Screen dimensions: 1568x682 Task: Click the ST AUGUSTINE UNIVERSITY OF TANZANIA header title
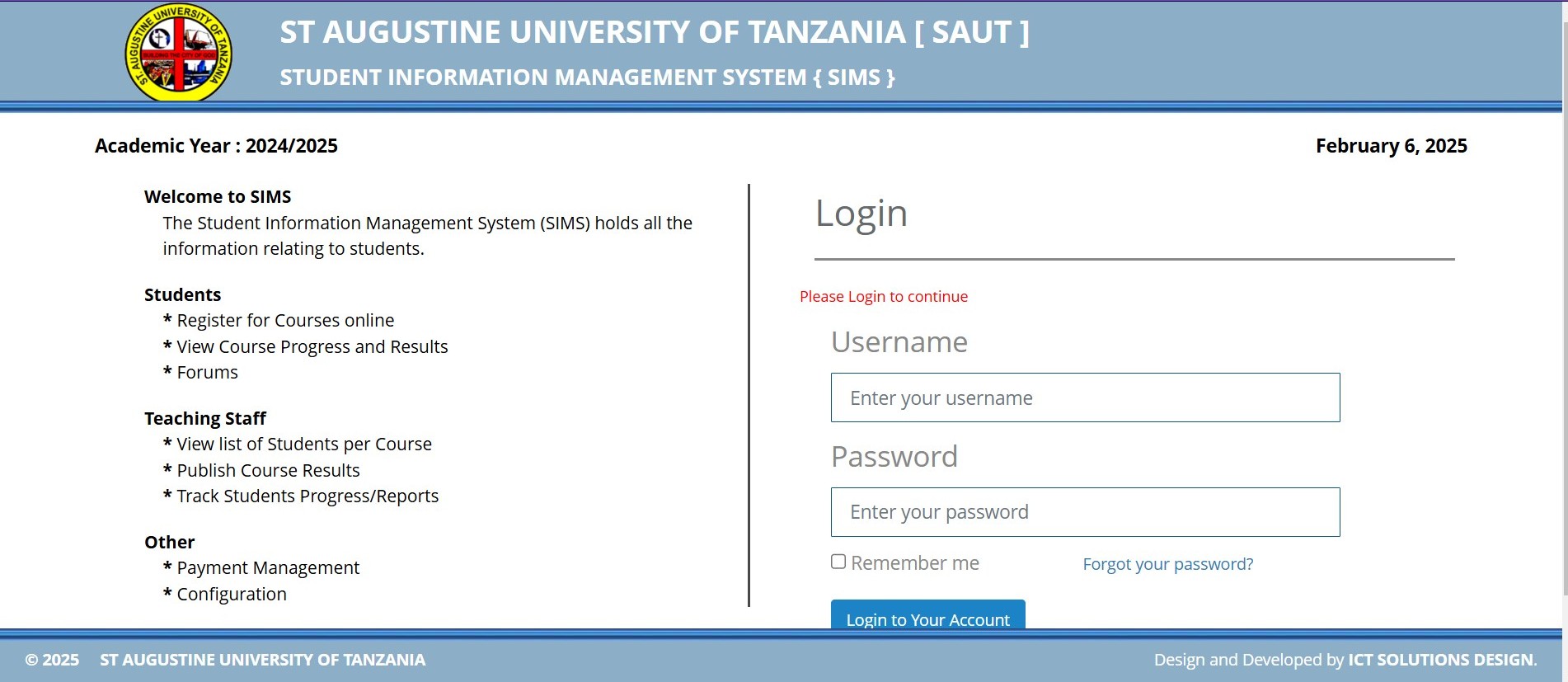click(x=655, y=32)
